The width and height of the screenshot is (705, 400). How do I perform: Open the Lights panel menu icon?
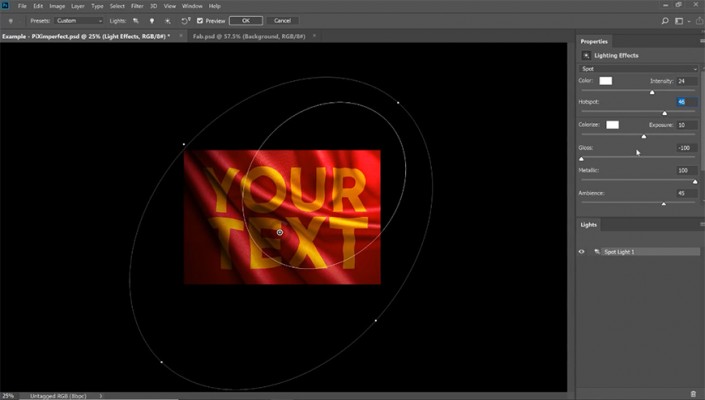pyautogui.click(x=702, y=224)
